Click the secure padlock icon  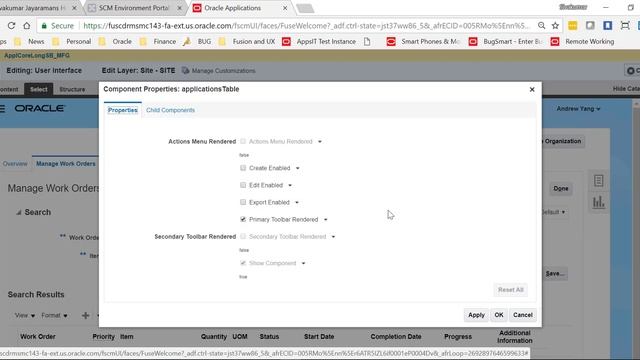[x=44, y=26]
